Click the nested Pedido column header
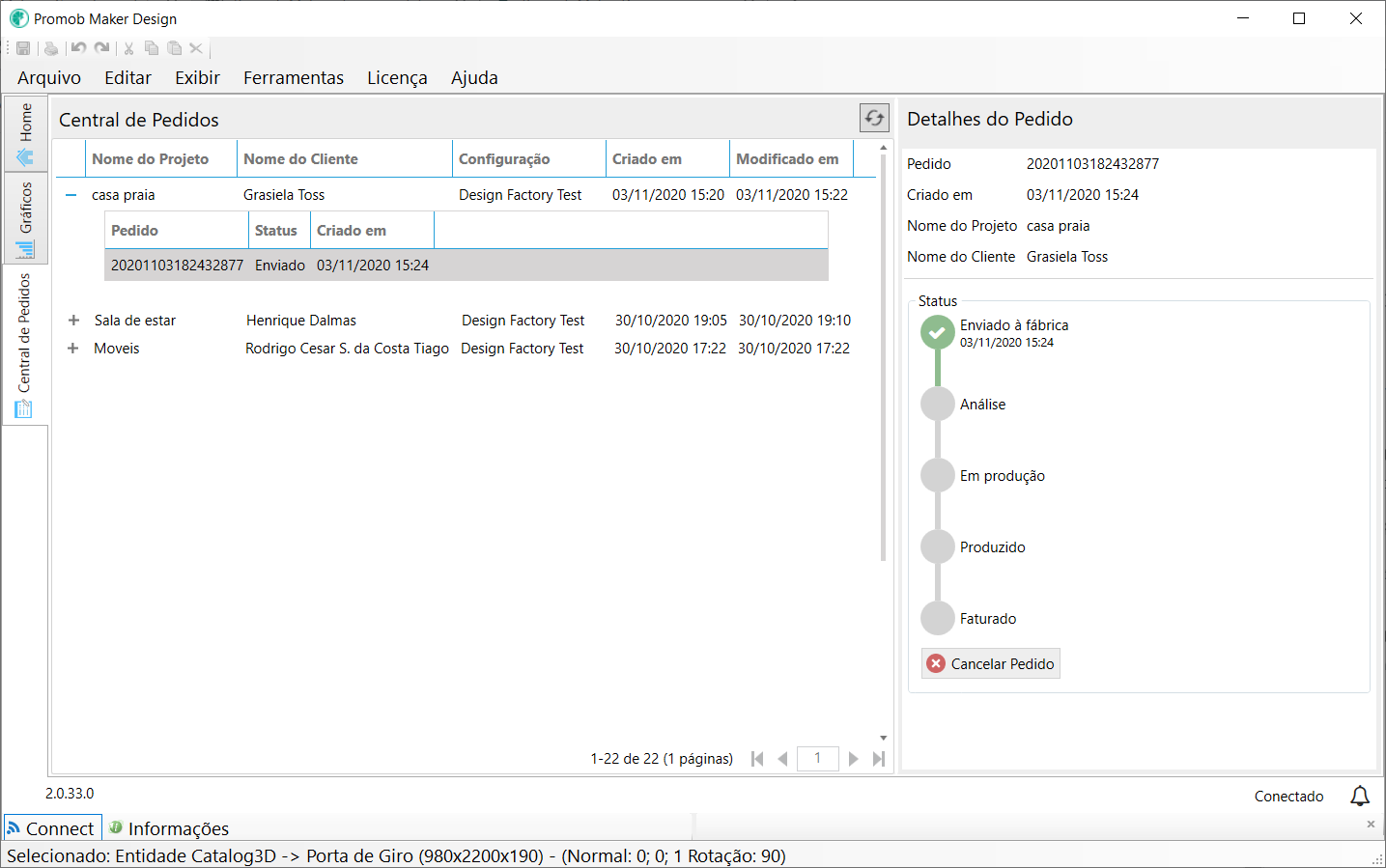 coord(177,230)
